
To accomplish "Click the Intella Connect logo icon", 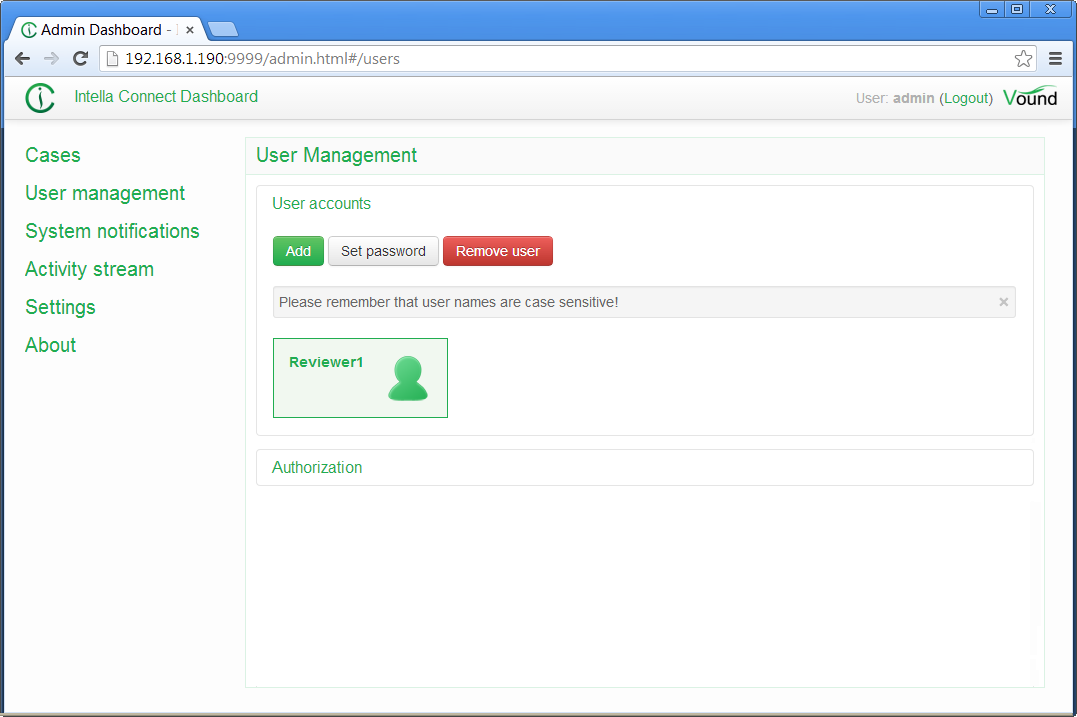I will 40,98.
